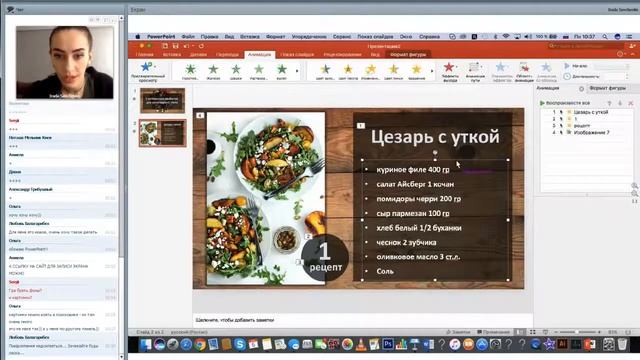Open the animation motion paths button

point(475,71)
